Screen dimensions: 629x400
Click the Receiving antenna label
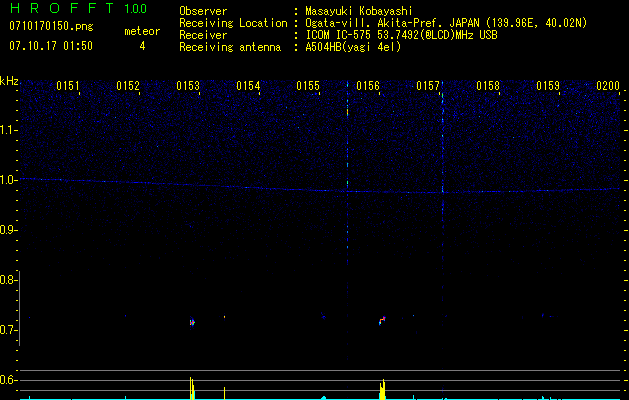[x=230, y=47]
